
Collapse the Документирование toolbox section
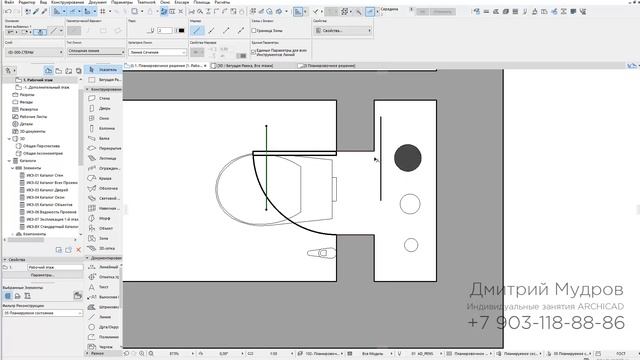click(87, 258)
